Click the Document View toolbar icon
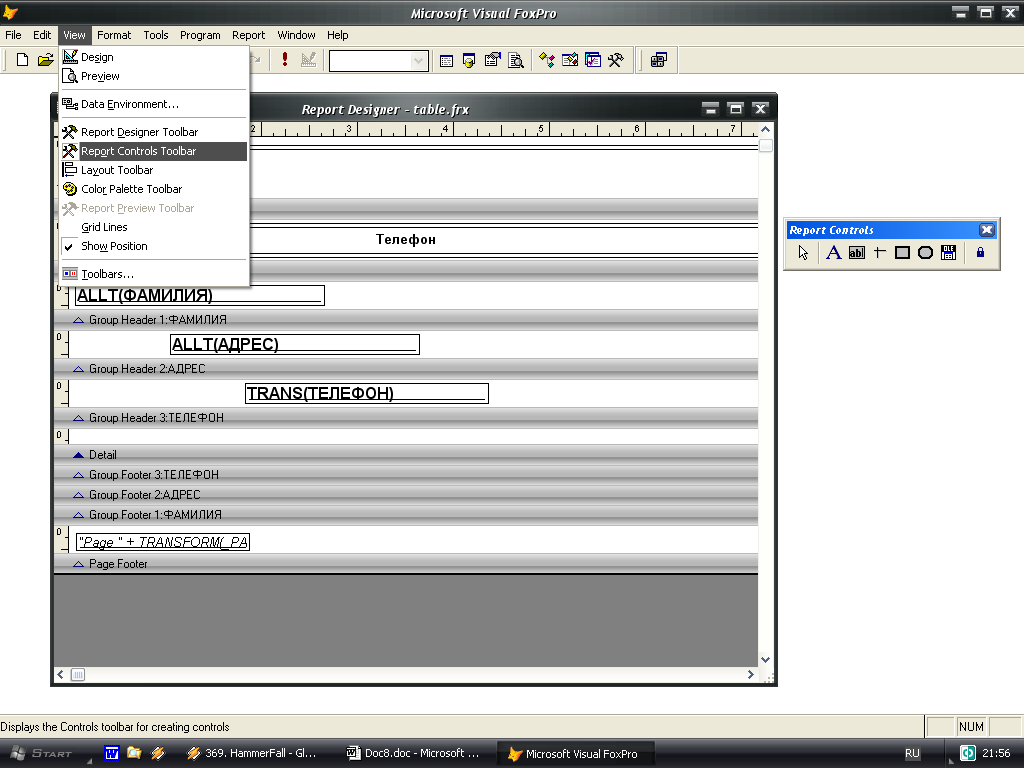The image size is (1024, 768). coord(516,61)
